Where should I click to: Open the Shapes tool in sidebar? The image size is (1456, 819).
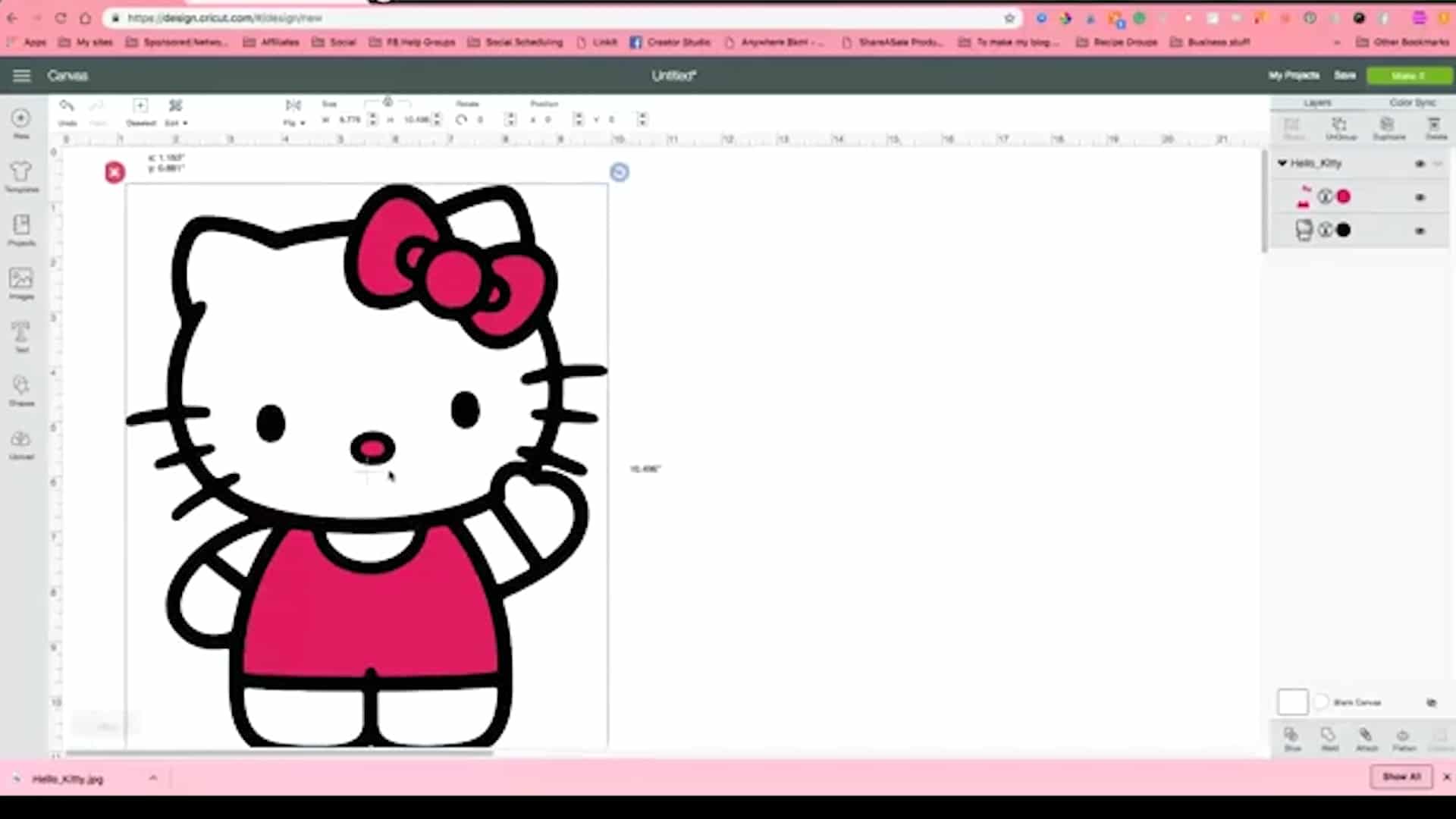pos(21,390)
